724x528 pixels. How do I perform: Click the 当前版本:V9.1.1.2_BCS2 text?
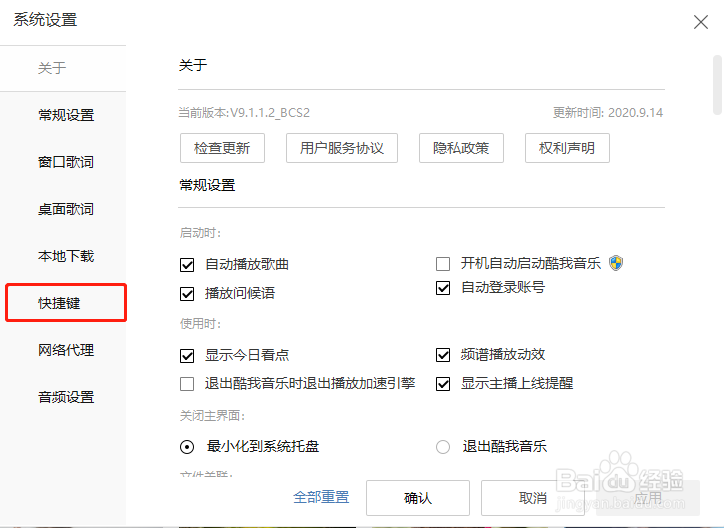click(x=244, y=113)
